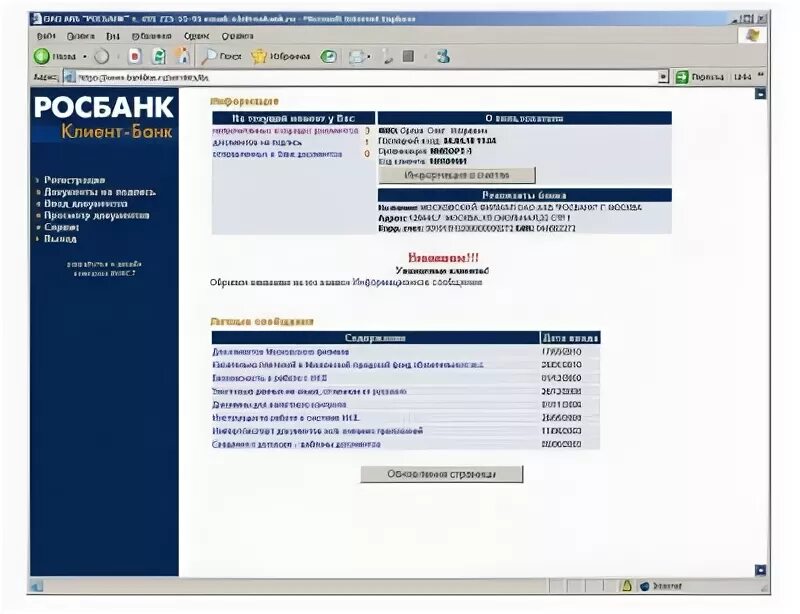Click the red Stop loading icon
This screenshot has width=800, height=614.
click(134, 56)
